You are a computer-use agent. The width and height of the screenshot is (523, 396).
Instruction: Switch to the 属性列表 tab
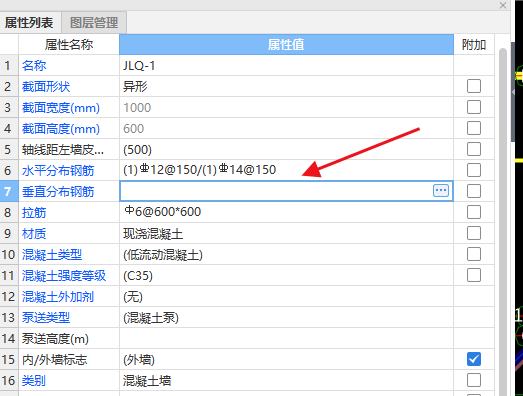click(x=29, y=23)
